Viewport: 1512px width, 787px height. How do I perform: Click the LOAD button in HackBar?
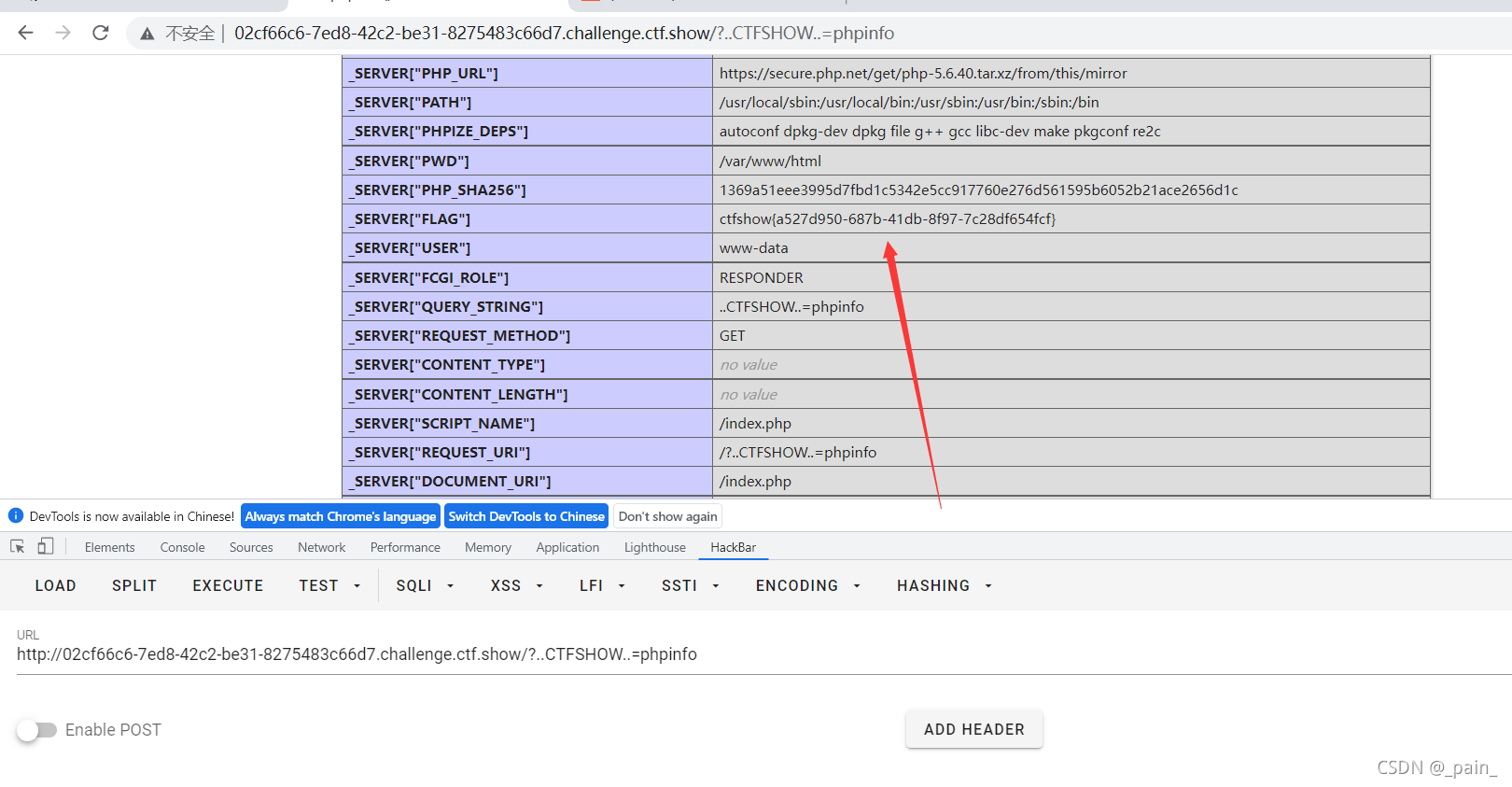point(56,585)
